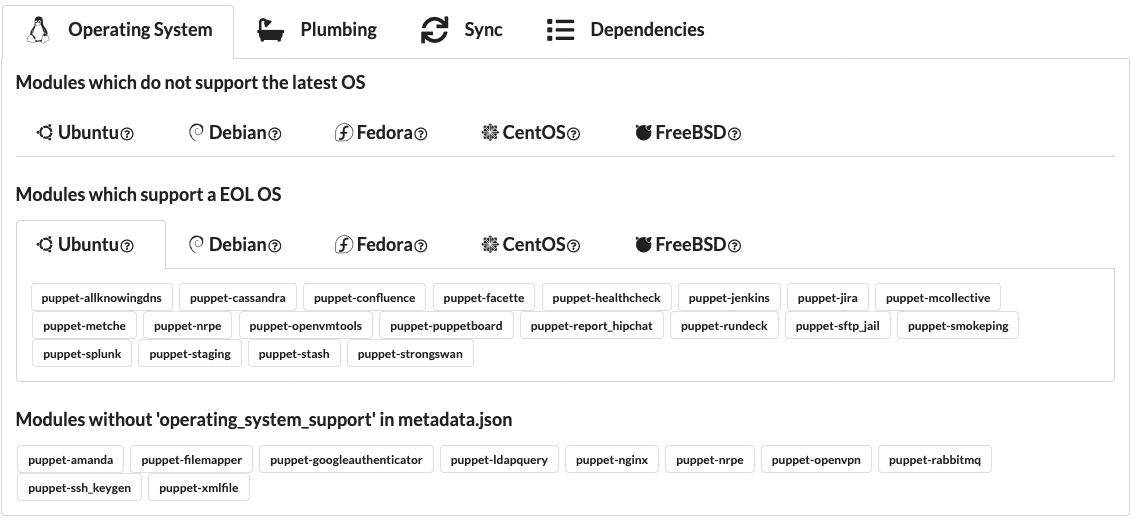This screenshot has height=522, width=1137.
Task: Open the puppet-report_hipchat module
Action: (592, 326)
